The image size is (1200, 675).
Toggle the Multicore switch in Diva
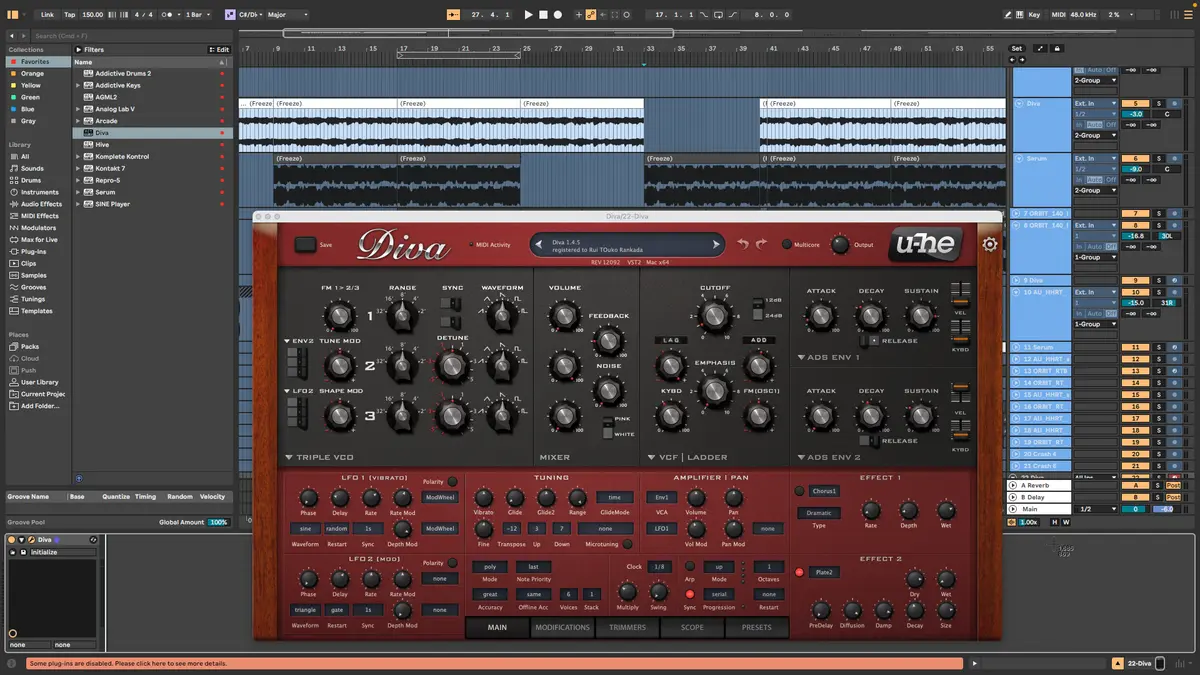[787, 244]
